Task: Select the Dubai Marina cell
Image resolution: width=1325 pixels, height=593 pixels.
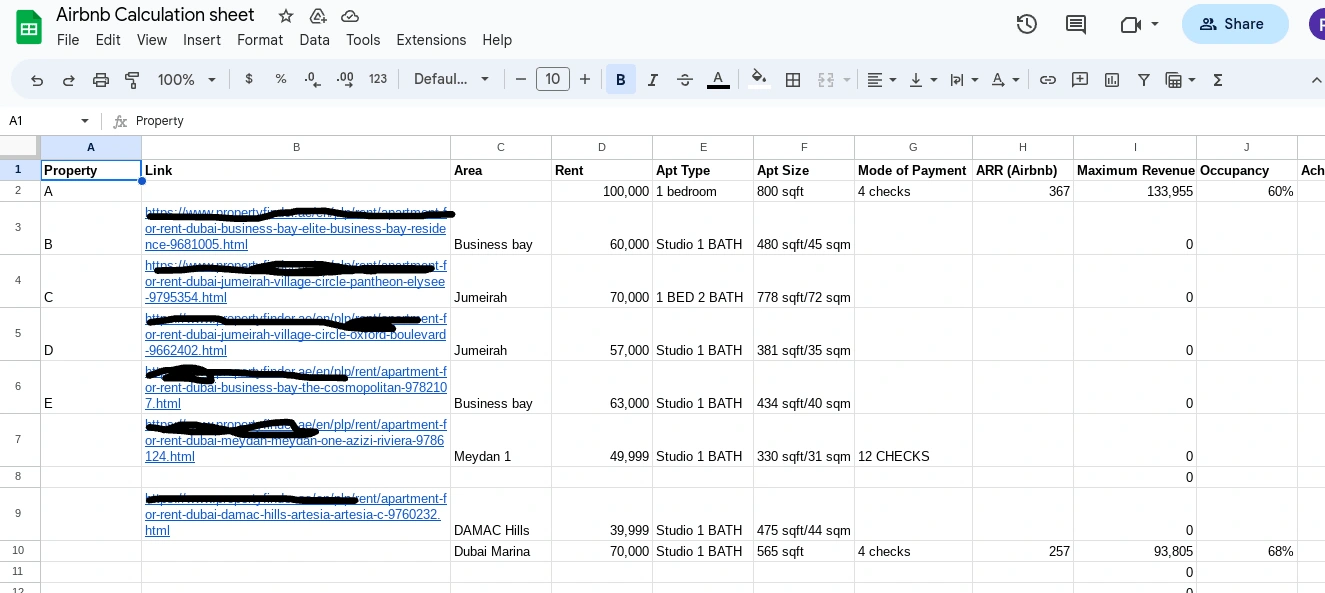Action: (501, 551)
